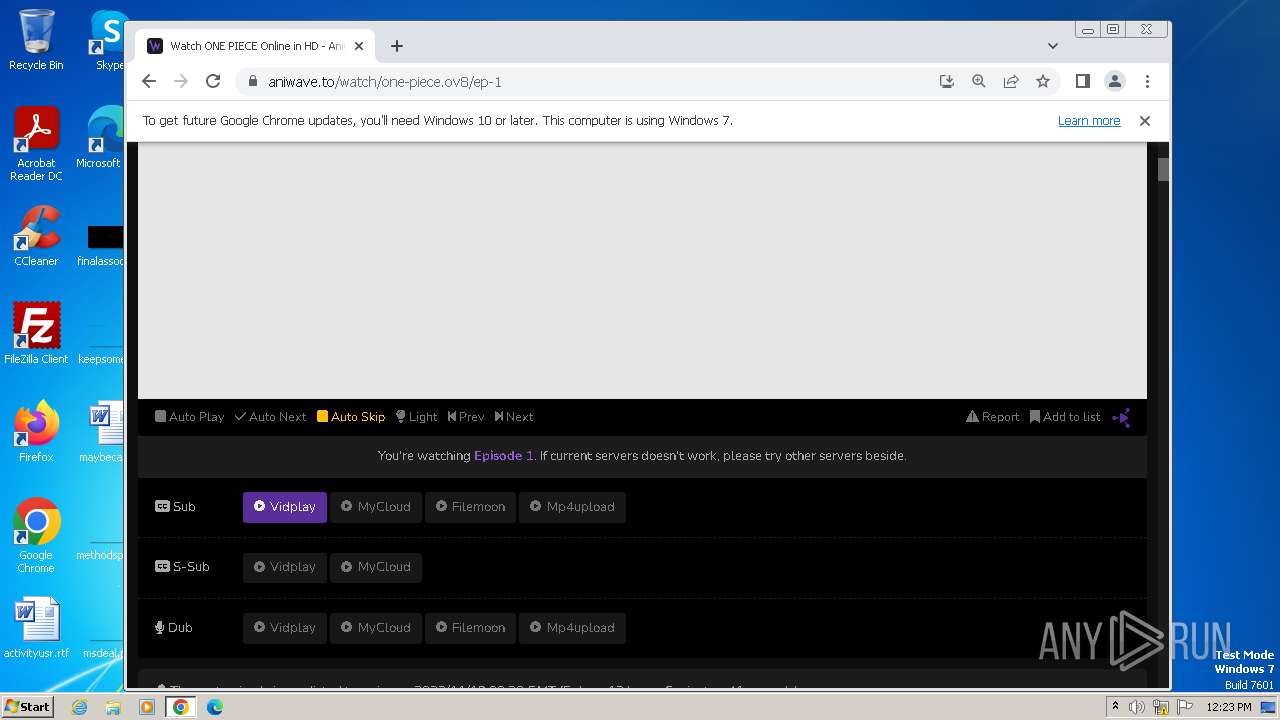Screen dimensions: 1280x720
Task: Open Google Chrome desktop shortcut
Action: coord(36,535)
